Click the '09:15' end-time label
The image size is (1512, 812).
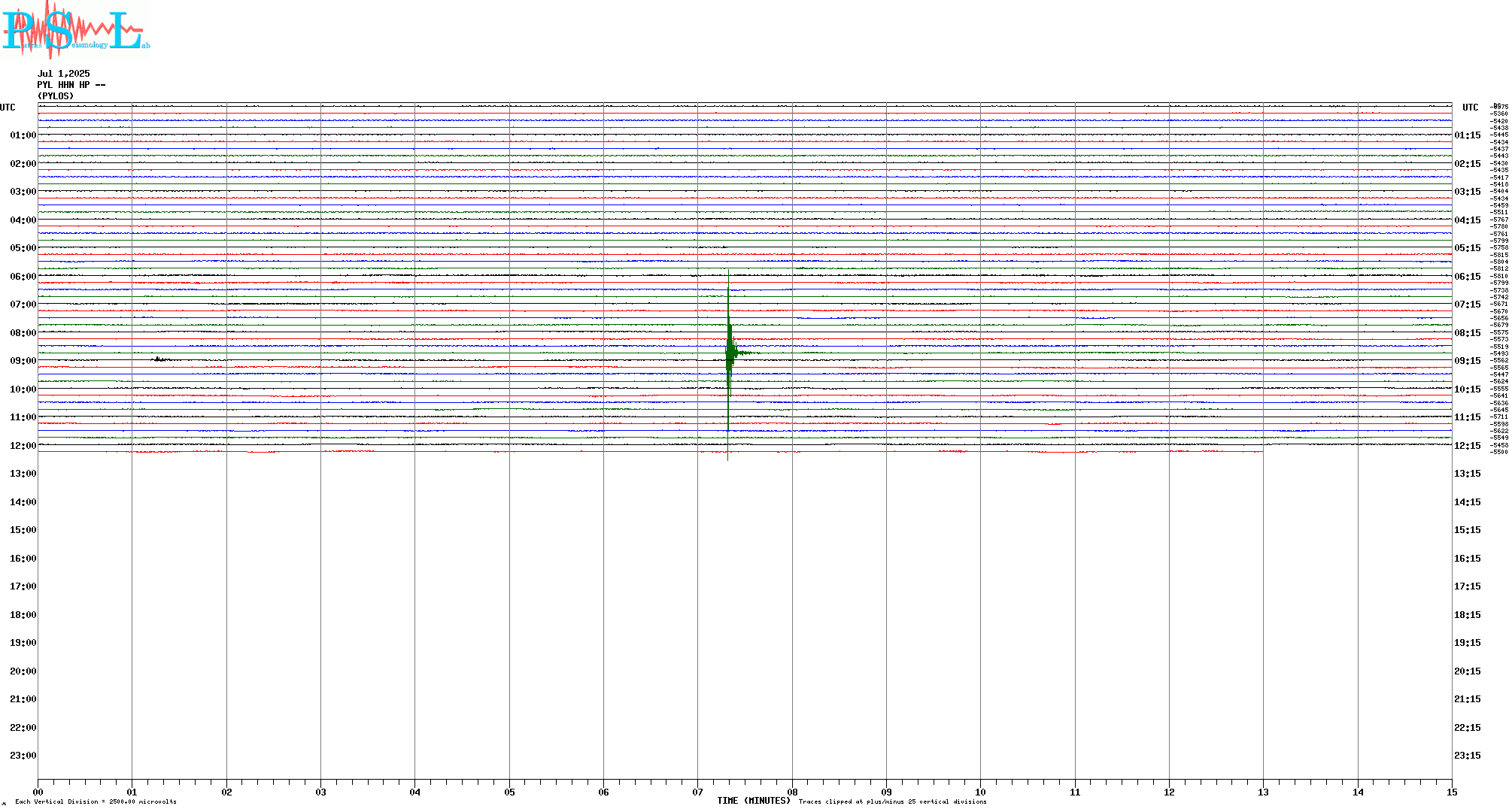coord(1468,361)
